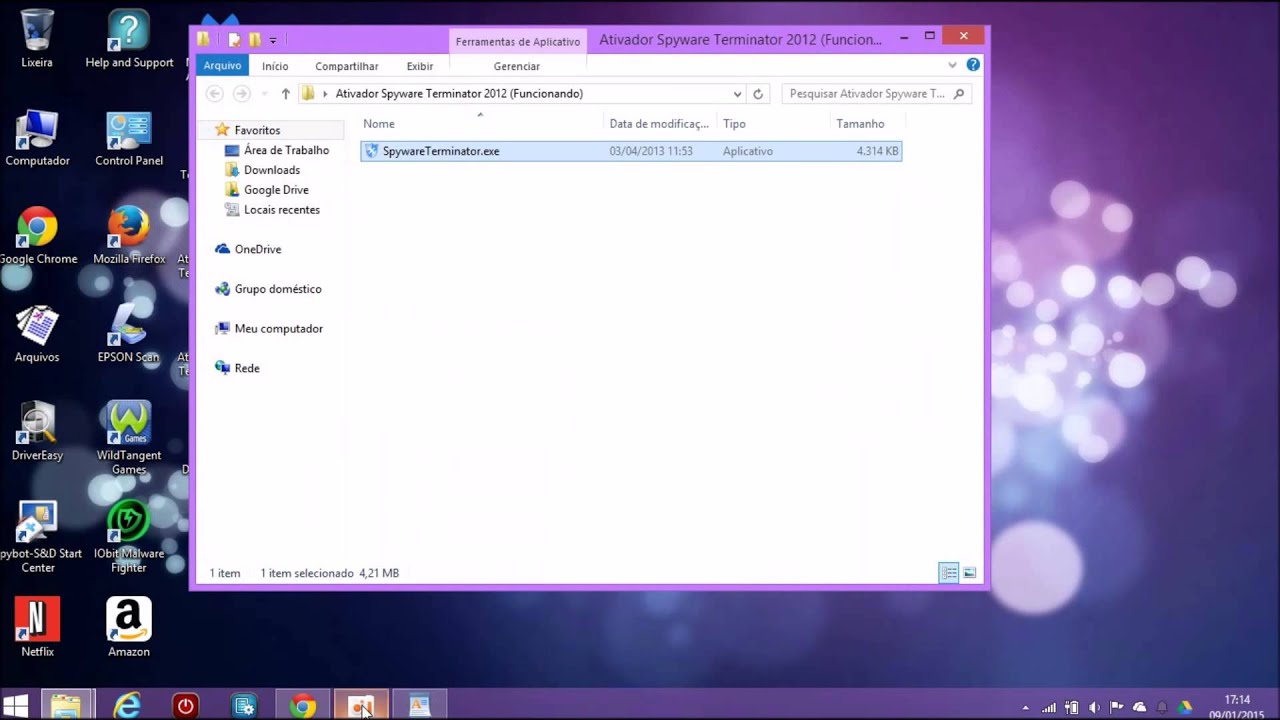Select Rede in the sidebar
This screenshot has height=720, width=1280.
237,368
